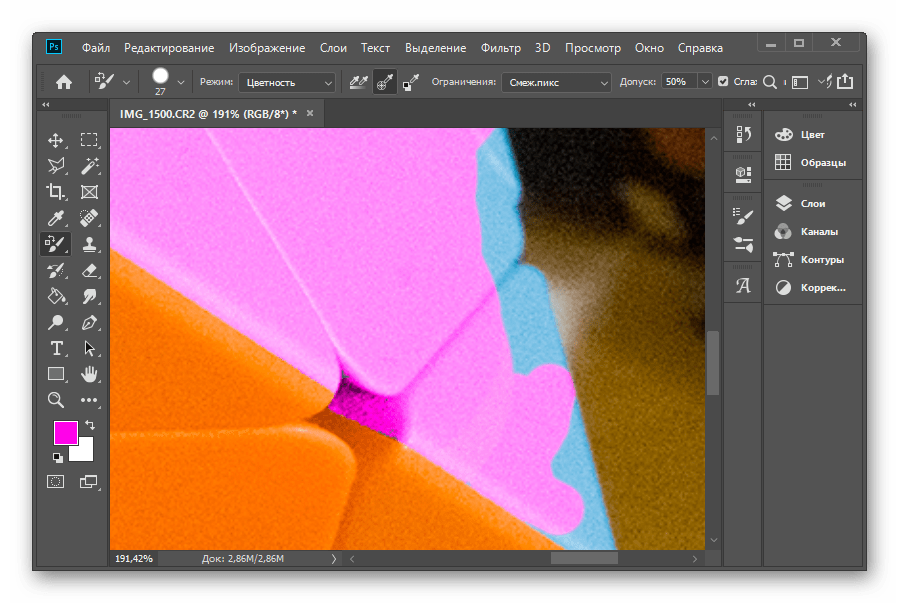Image resolution: width=899 pixels, height=603 pixels.
Task: Open the Edit Toolbar three-dots button
Action: (x=89, y=400)
